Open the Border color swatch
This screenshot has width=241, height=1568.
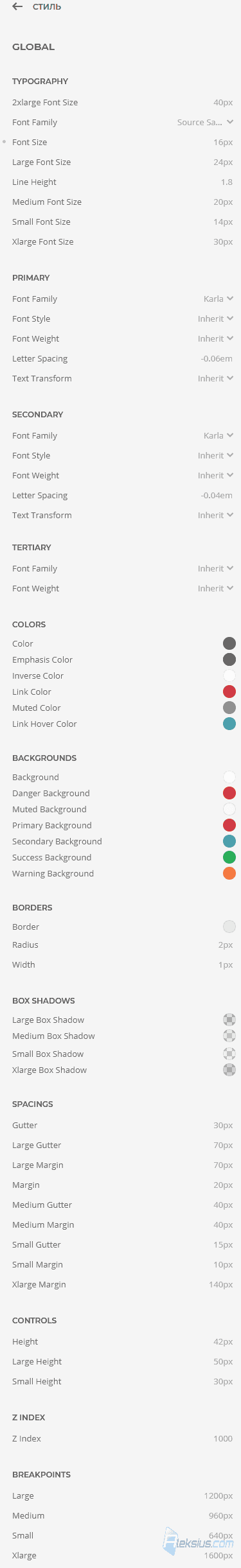[229, 927]
